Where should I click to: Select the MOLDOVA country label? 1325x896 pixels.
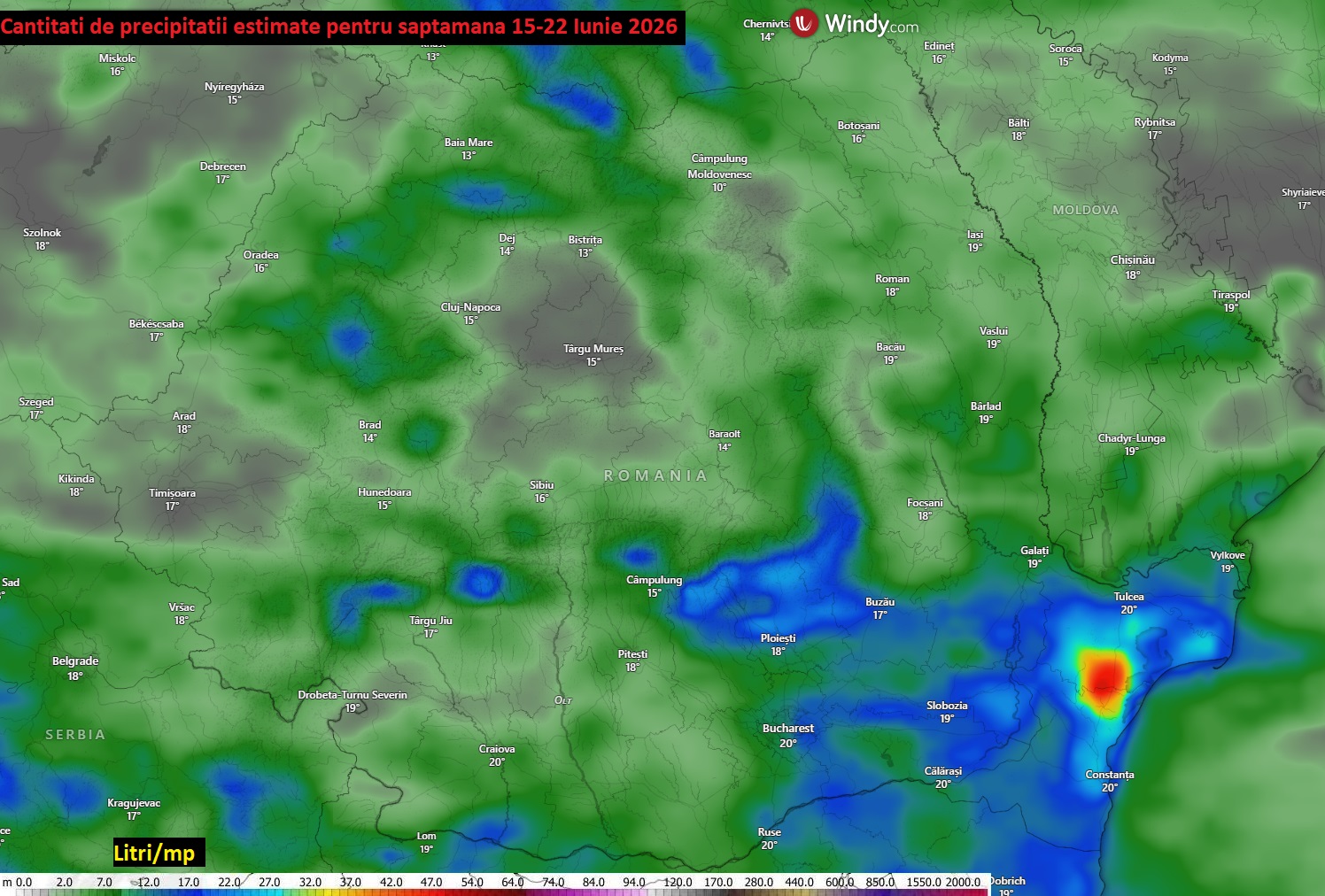point(1086,210)
